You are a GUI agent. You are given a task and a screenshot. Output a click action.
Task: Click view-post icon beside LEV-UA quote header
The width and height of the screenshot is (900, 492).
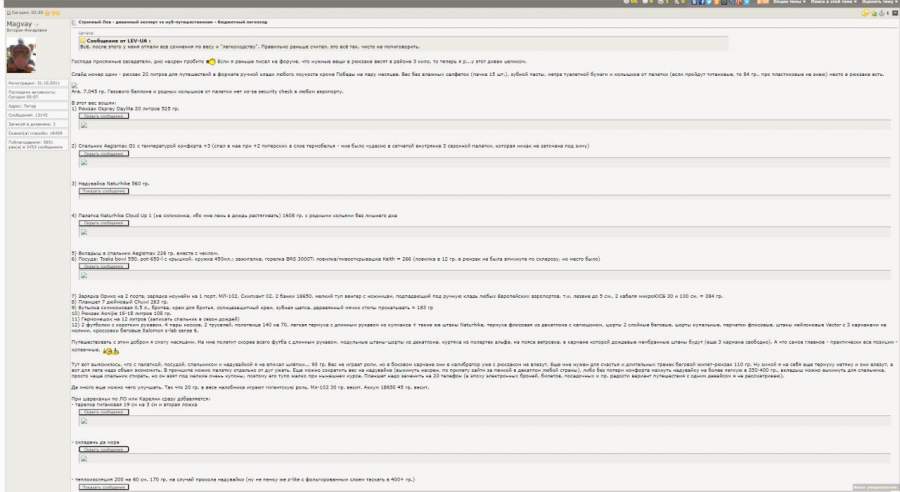click(x=82, y=41)
